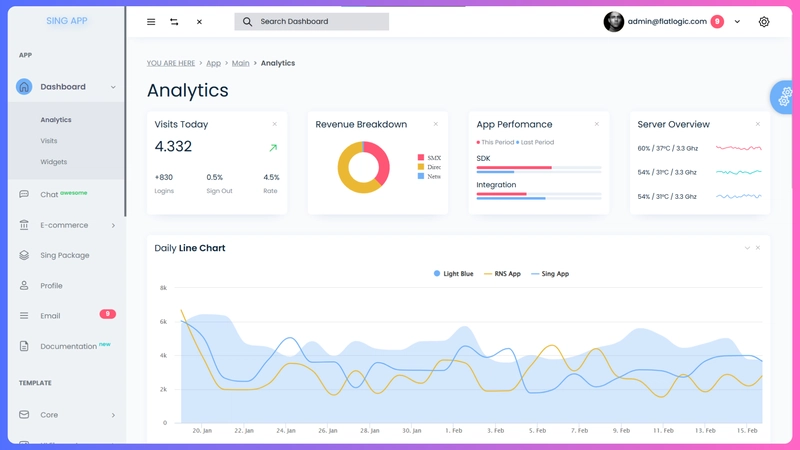Viewport: 800px width, 450px height.
Task: Open Documentation in the sidebar
Action: [x=68, y=347]
